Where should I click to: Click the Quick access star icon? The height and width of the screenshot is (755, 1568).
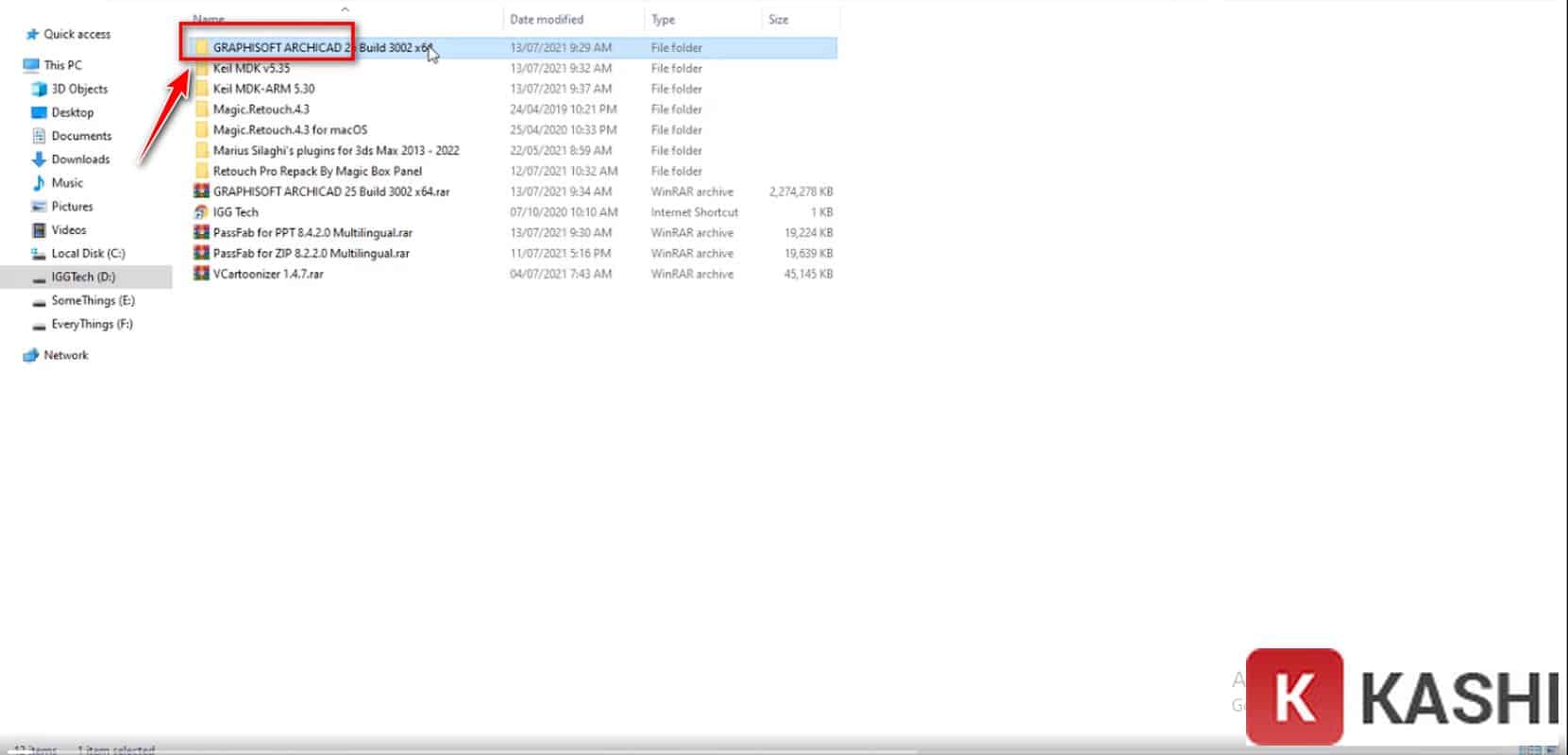(x=32, y=35)
